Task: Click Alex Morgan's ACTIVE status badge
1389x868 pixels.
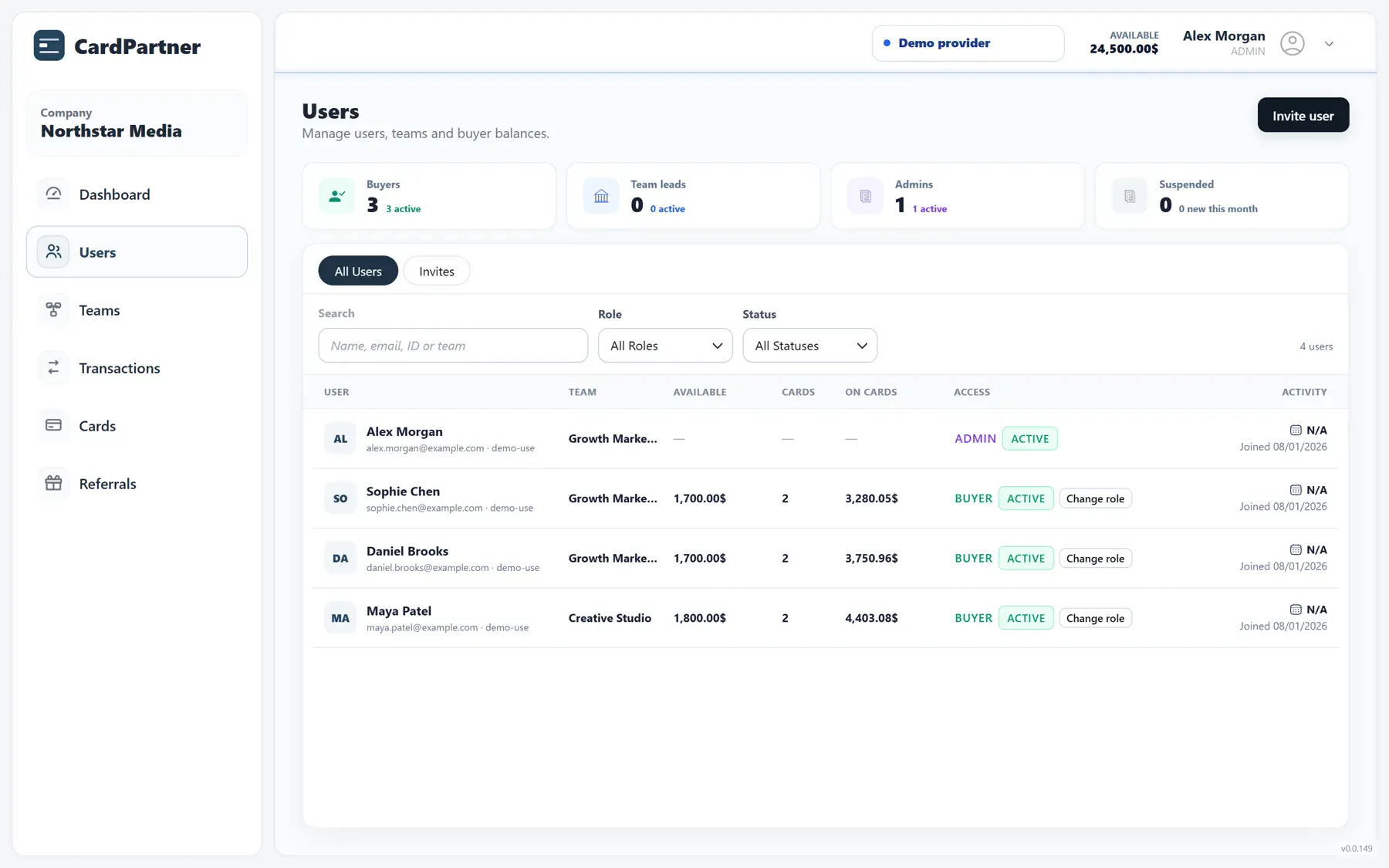Action: [1029, 438]
